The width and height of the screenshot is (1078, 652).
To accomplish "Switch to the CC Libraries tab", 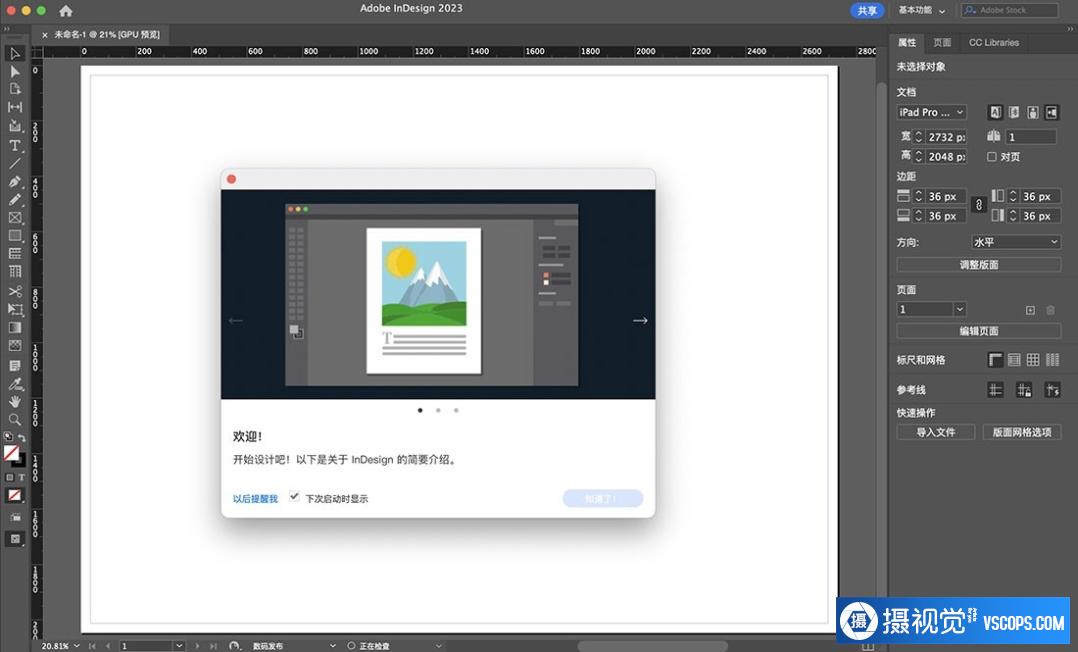I will pyautogui.click(x=994, y=43).
